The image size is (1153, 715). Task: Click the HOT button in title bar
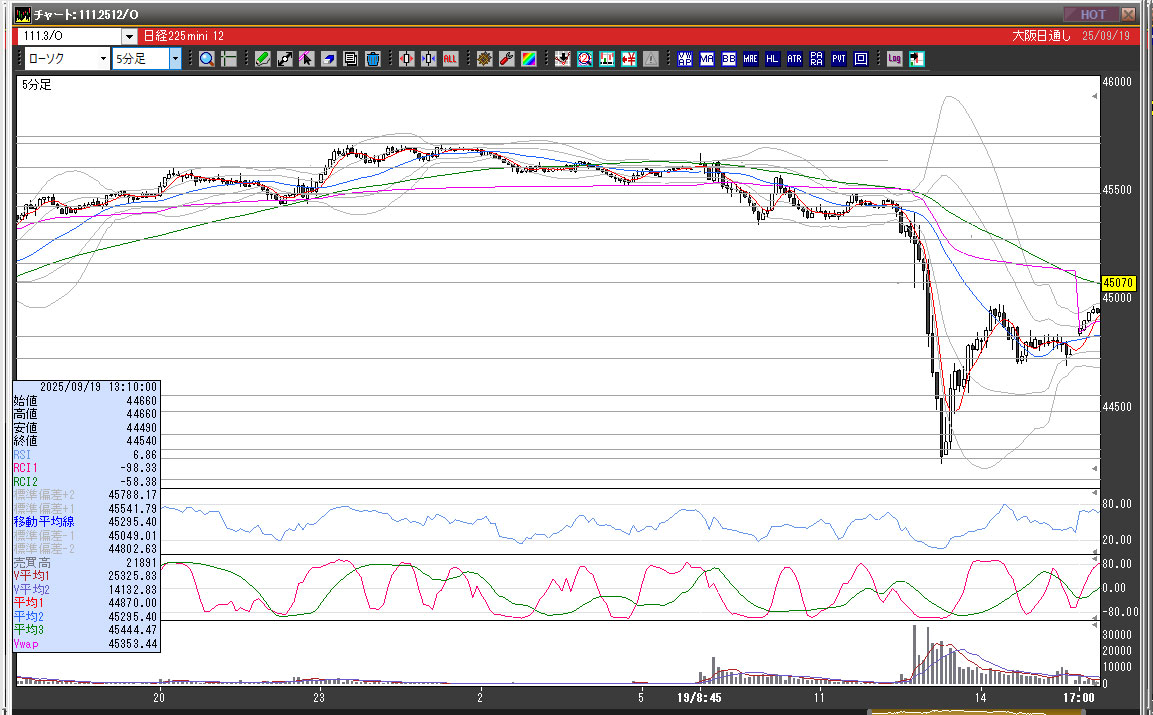coord(1092,14)
